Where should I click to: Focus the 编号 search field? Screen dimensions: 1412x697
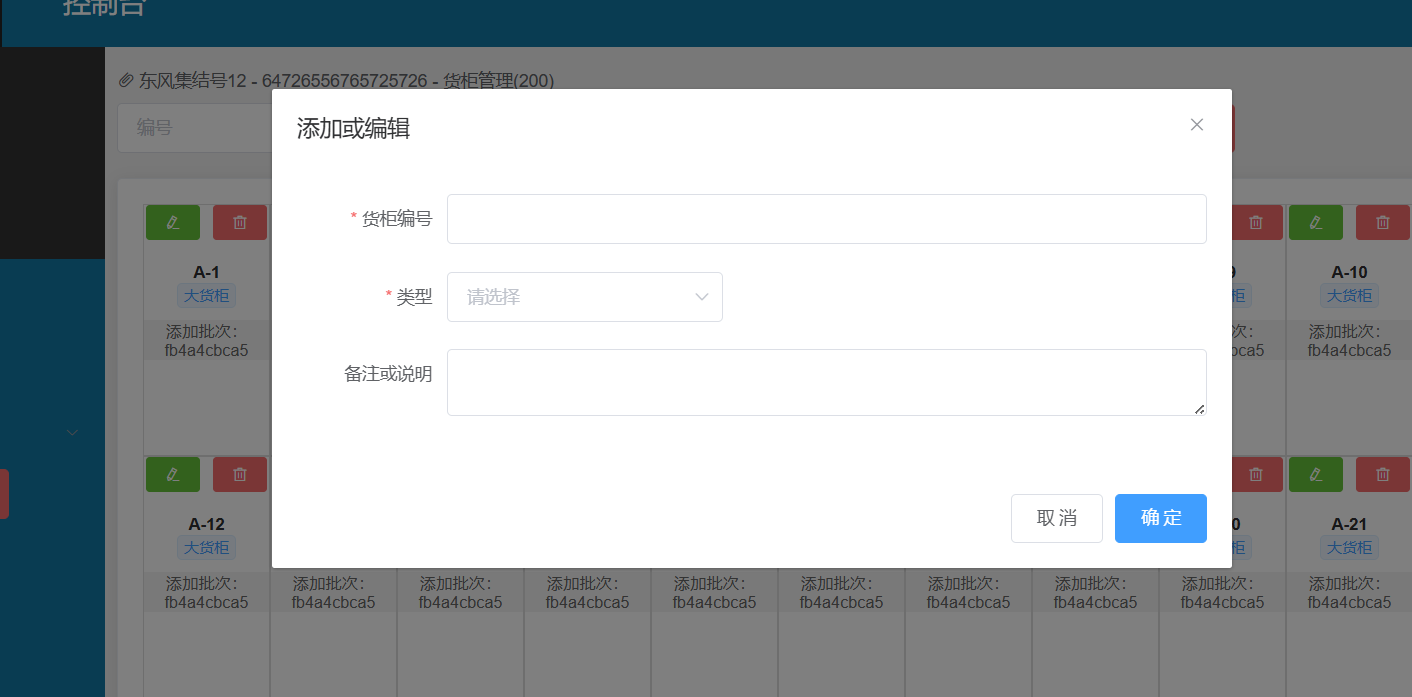[195, 128]
